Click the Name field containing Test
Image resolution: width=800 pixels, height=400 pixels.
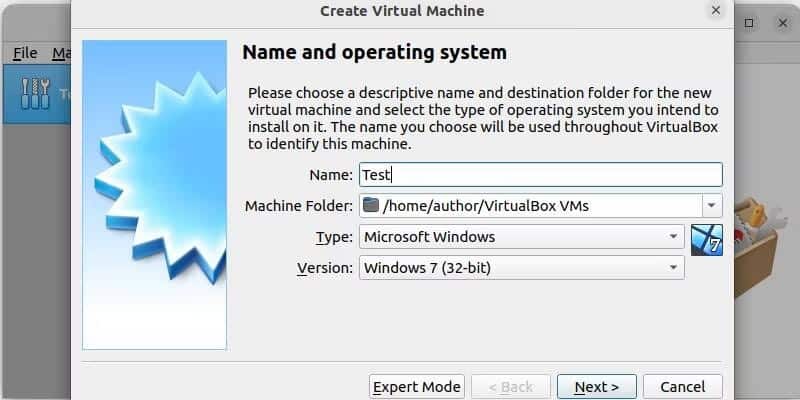(540, 175)
